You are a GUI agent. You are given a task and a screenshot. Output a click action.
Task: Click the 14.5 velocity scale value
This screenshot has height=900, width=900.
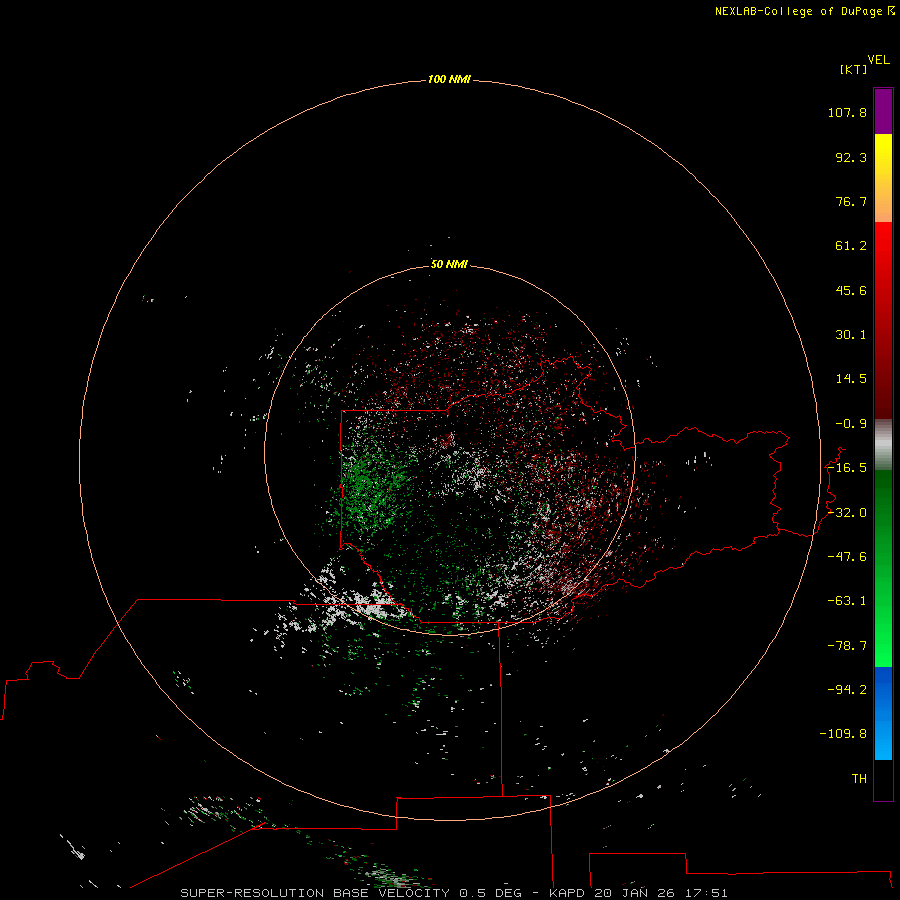pyautogui.click(x=851, y=379)
